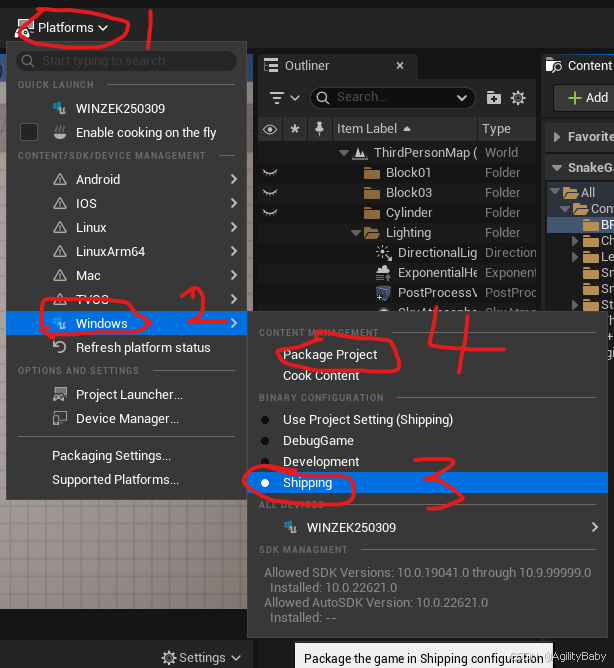This screenshot has width=614, height=668.
Task: Select Block01 folder in Outliner
Action: click(x=397, y=173)
